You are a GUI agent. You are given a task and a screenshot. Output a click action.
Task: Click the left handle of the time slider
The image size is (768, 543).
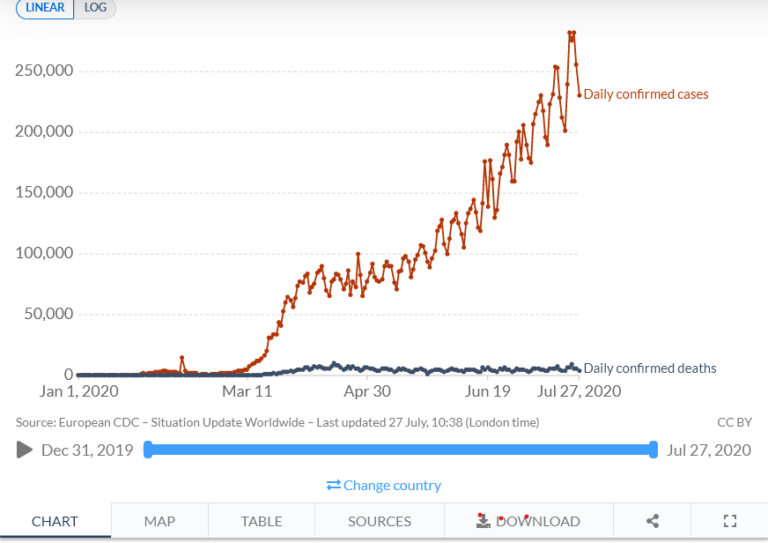pos(148,449)
